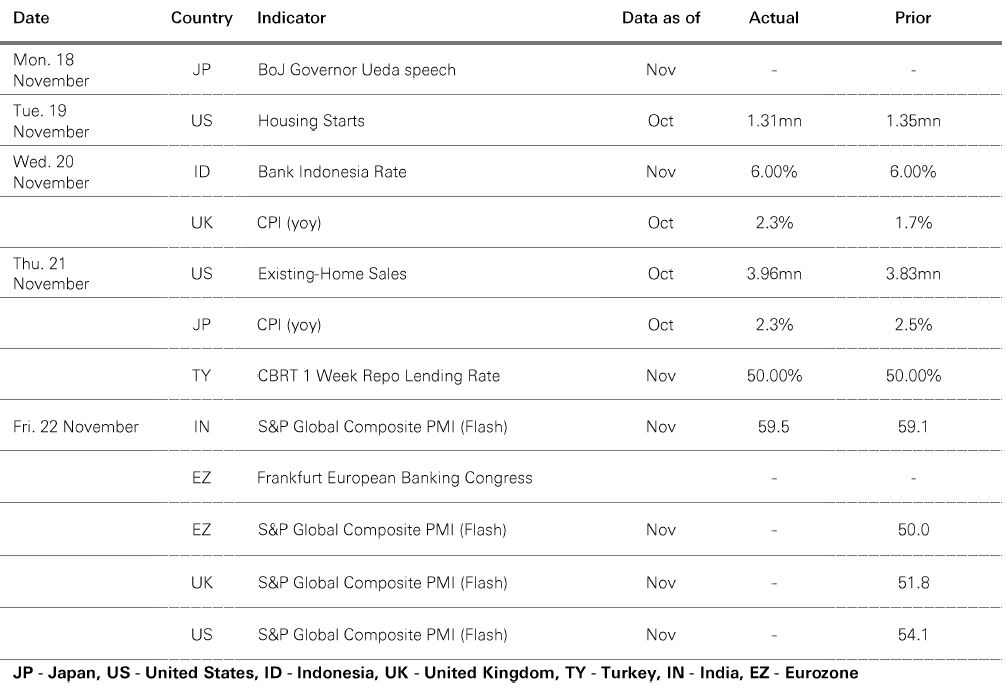Click the Date column header
The height and width of the screenshot is (697, 1006).
[31, 18]
